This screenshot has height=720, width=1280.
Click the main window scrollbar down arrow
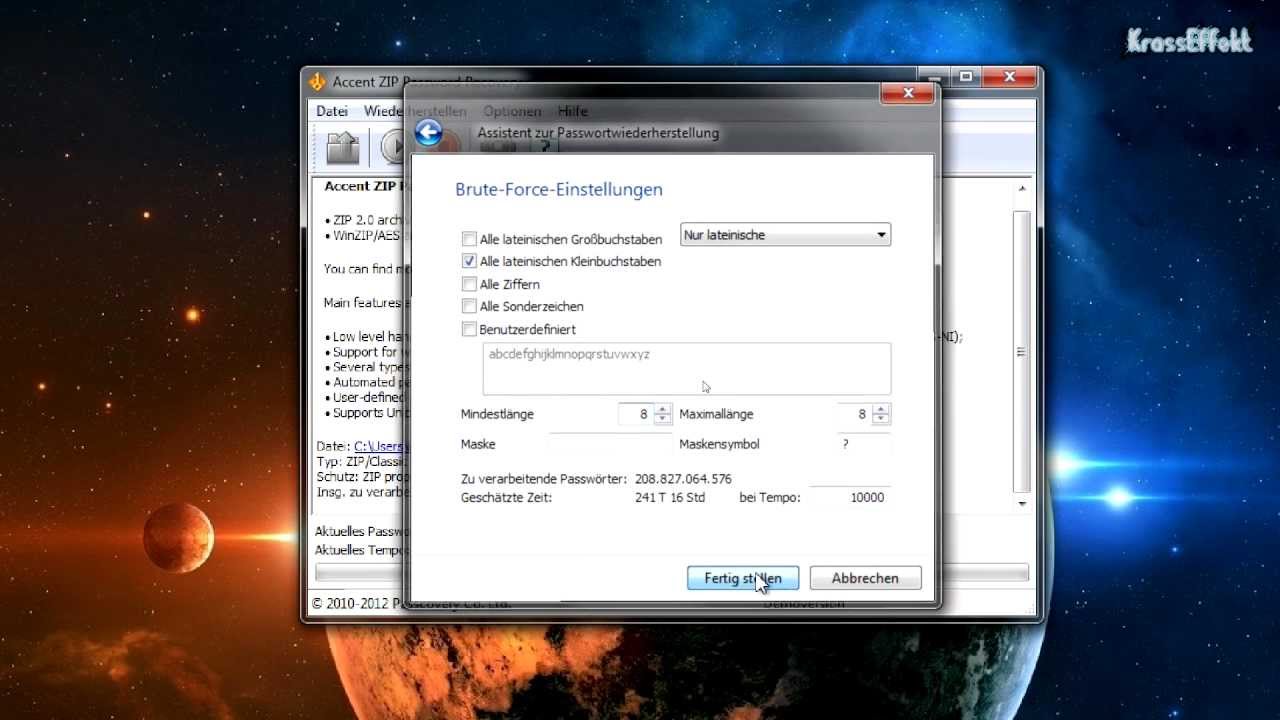[x=1022, y=503]
